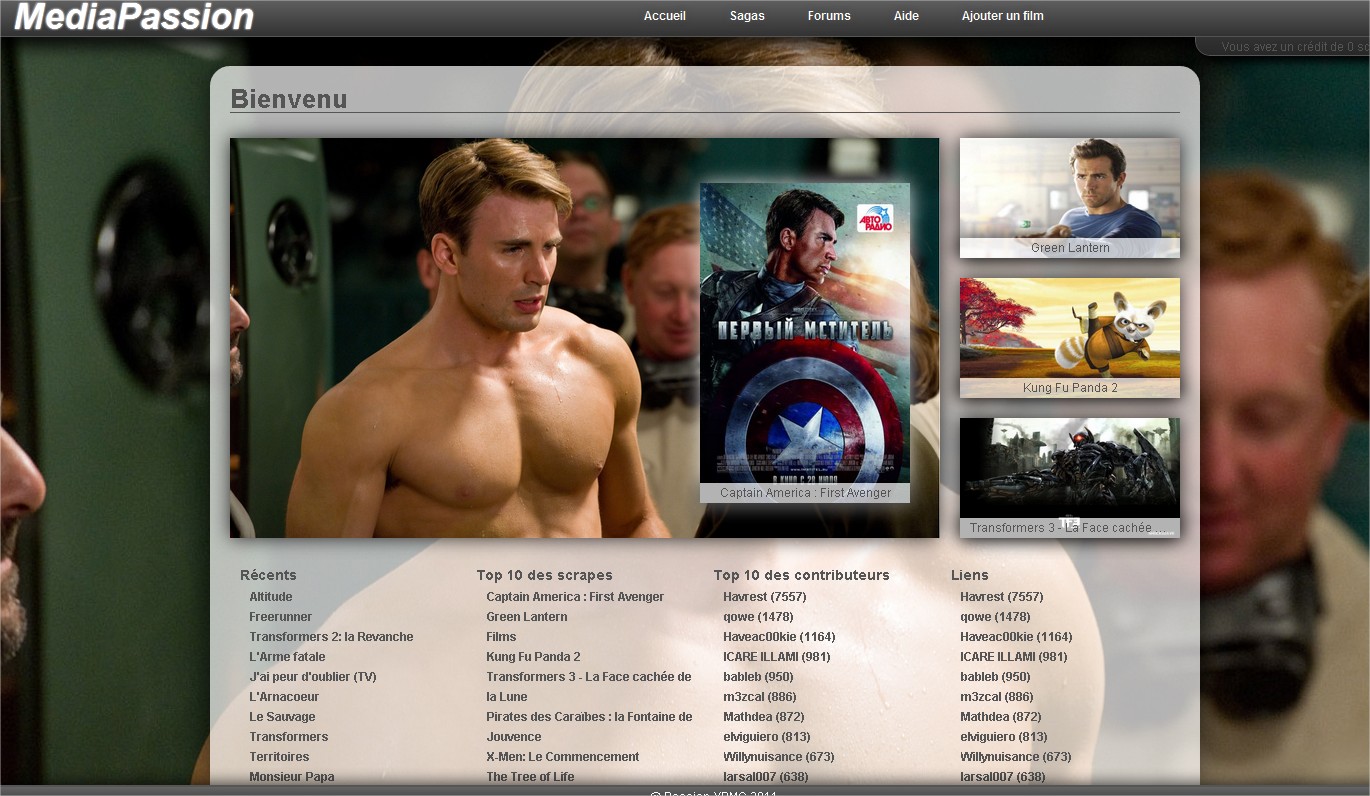Click the Bienvenu page heading
Image resolution: width=1370 pixels, height=796 pixels.
tap(289, 99)
